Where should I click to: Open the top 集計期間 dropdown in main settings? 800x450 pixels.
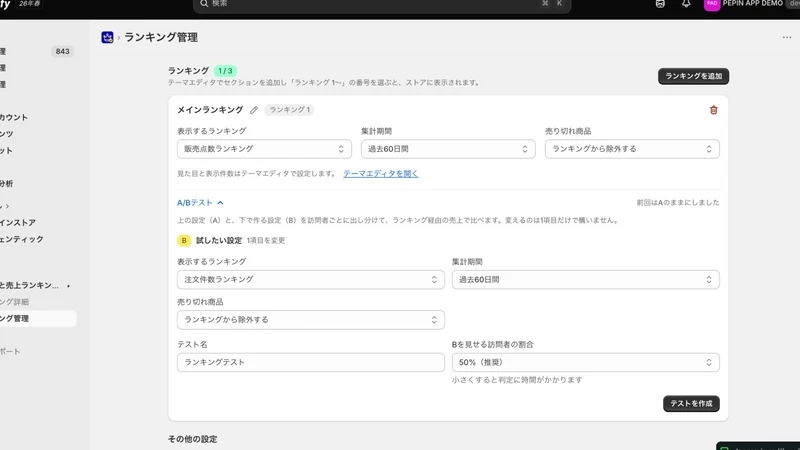[x=448, y=149]
